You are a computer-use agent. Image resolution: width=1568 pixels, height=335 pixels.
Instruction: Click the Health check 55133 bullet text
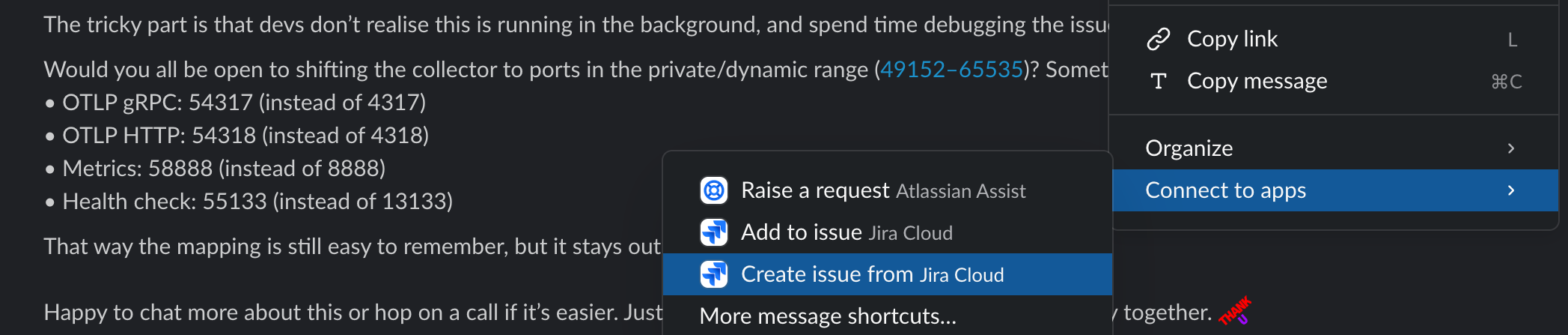click(257, 202)
